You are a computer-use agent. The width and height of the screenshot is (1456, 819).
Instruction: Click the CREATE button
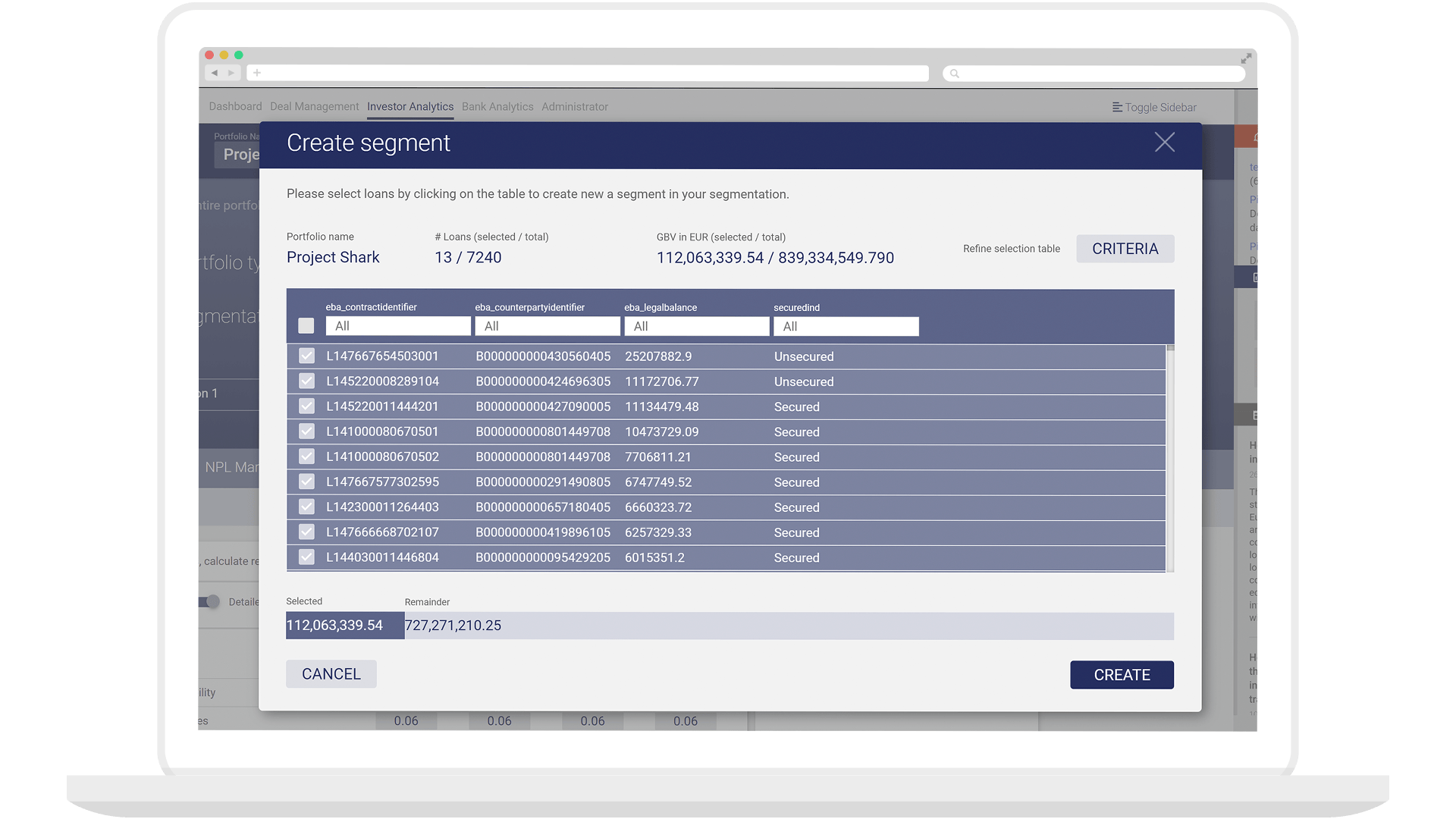(x=1122, y=675)
